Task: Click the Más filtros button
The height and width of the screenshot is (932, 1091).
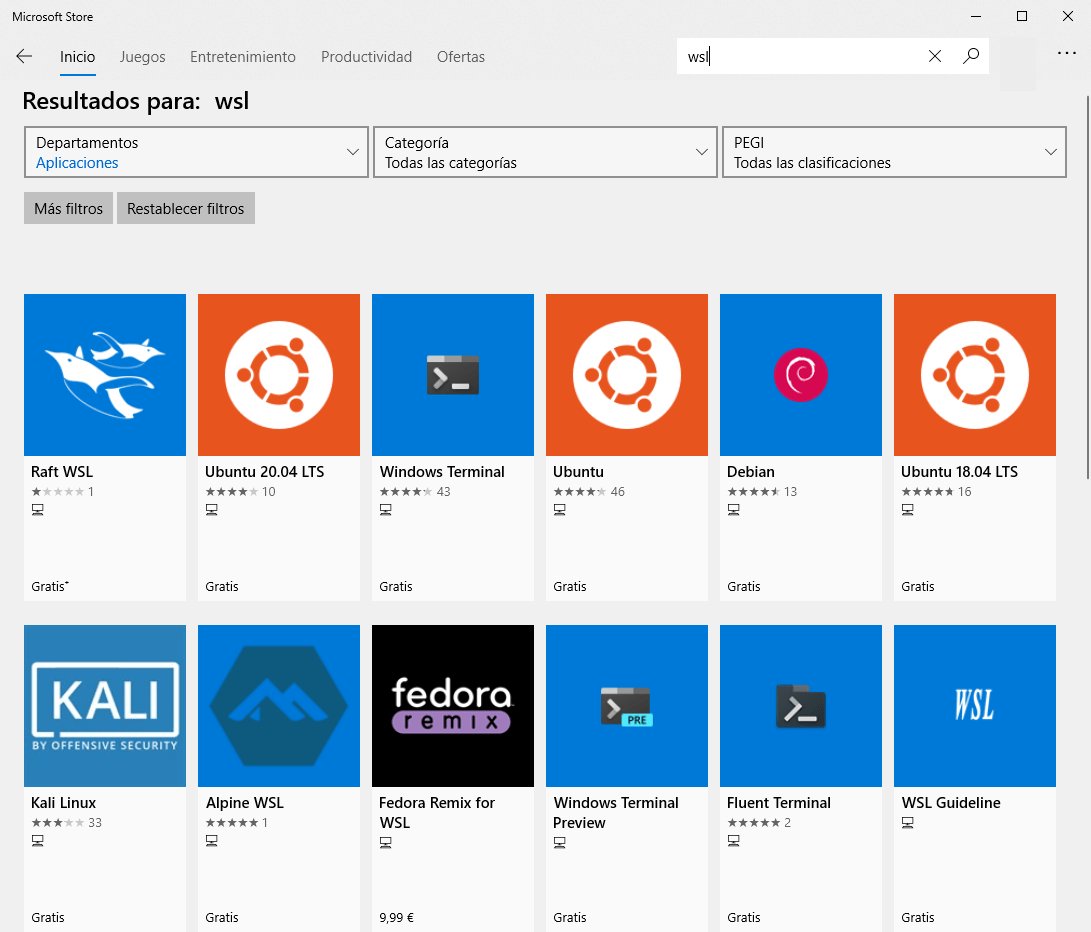Action: [x=68, y=208]
